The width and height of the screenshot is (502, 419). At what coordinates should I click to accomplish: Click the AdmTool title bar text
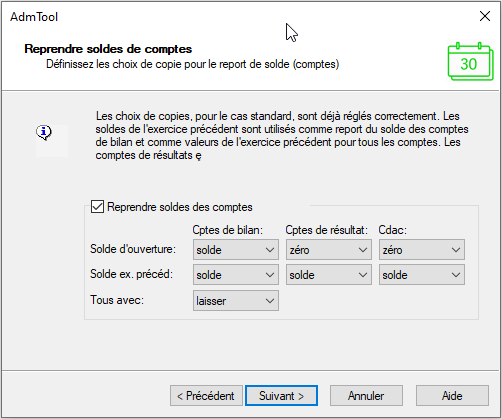[34, 17]
